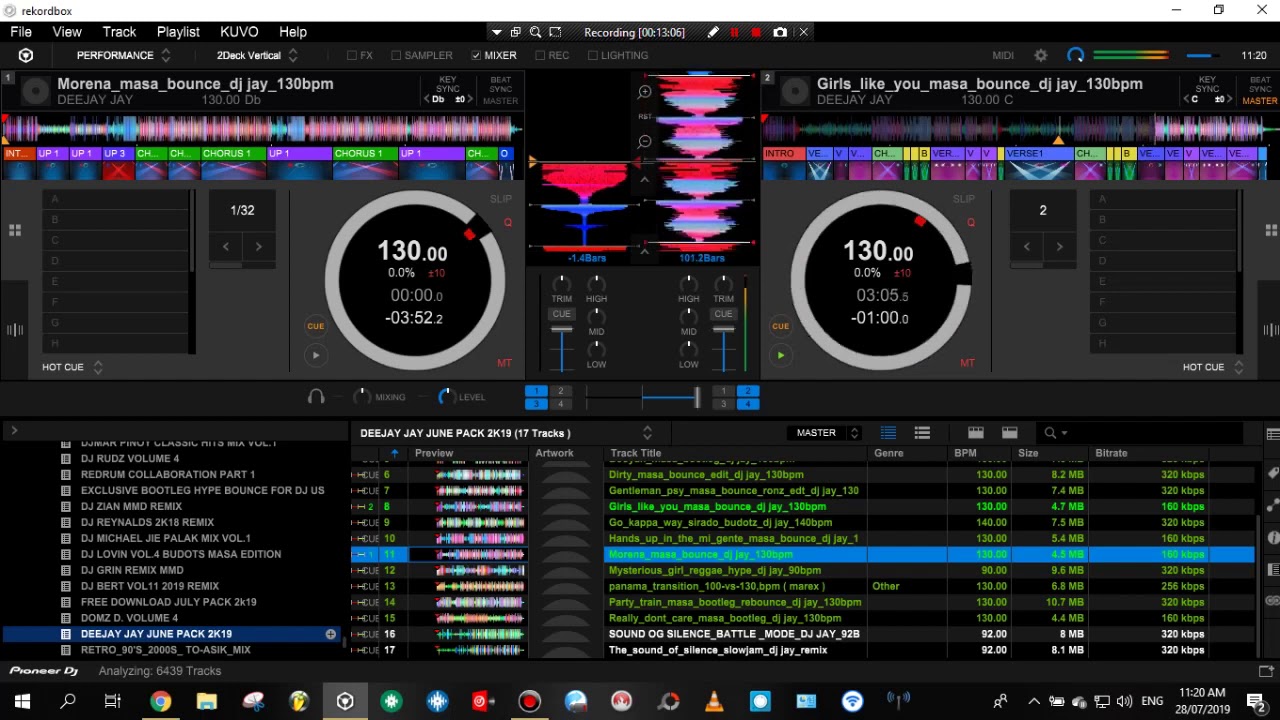Open the Track menu
The image size is (1280, 720).
click(119, 32)
